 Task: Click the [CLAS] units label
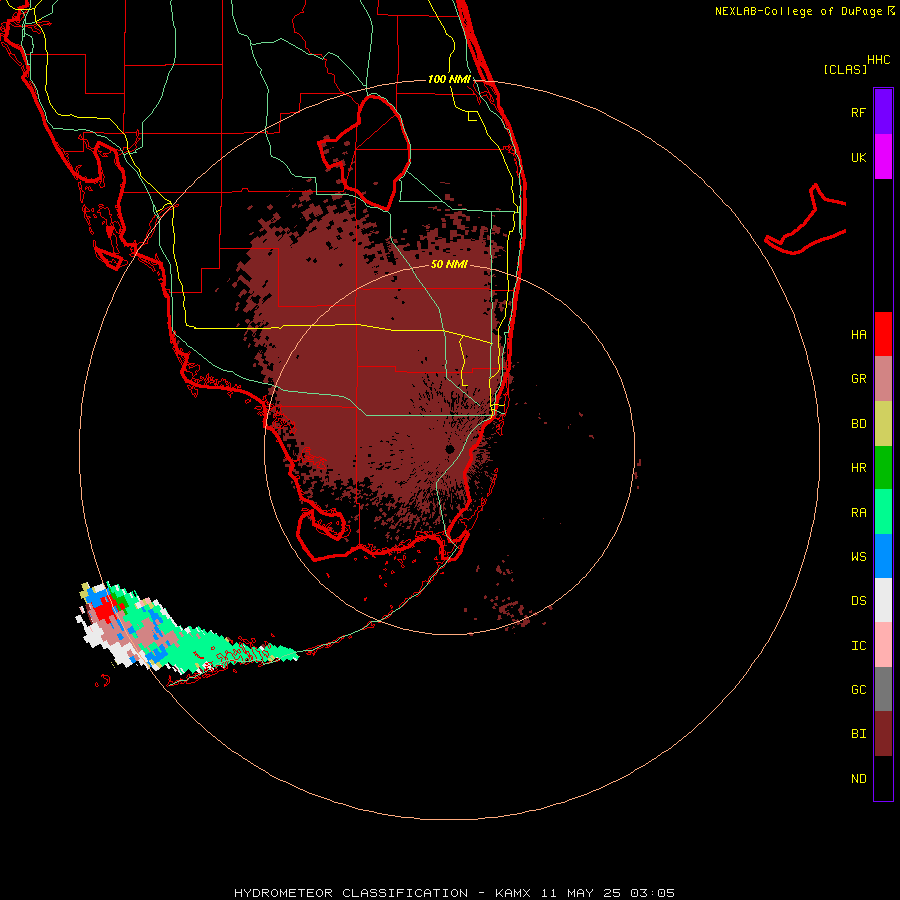click(845, 69)
